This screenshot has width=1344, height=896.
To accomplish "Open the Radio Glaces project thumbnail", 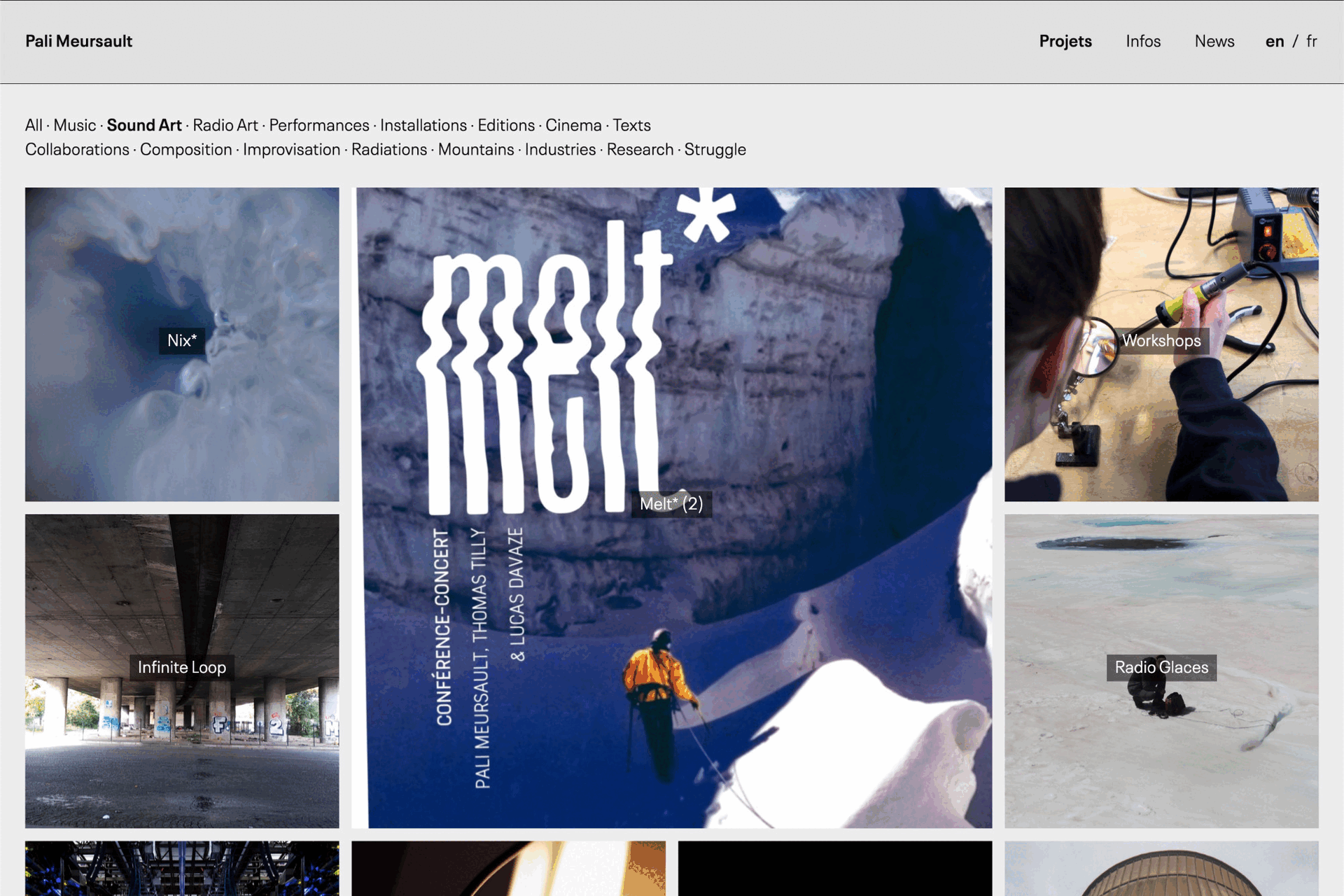I will (x=1161, y=670).
